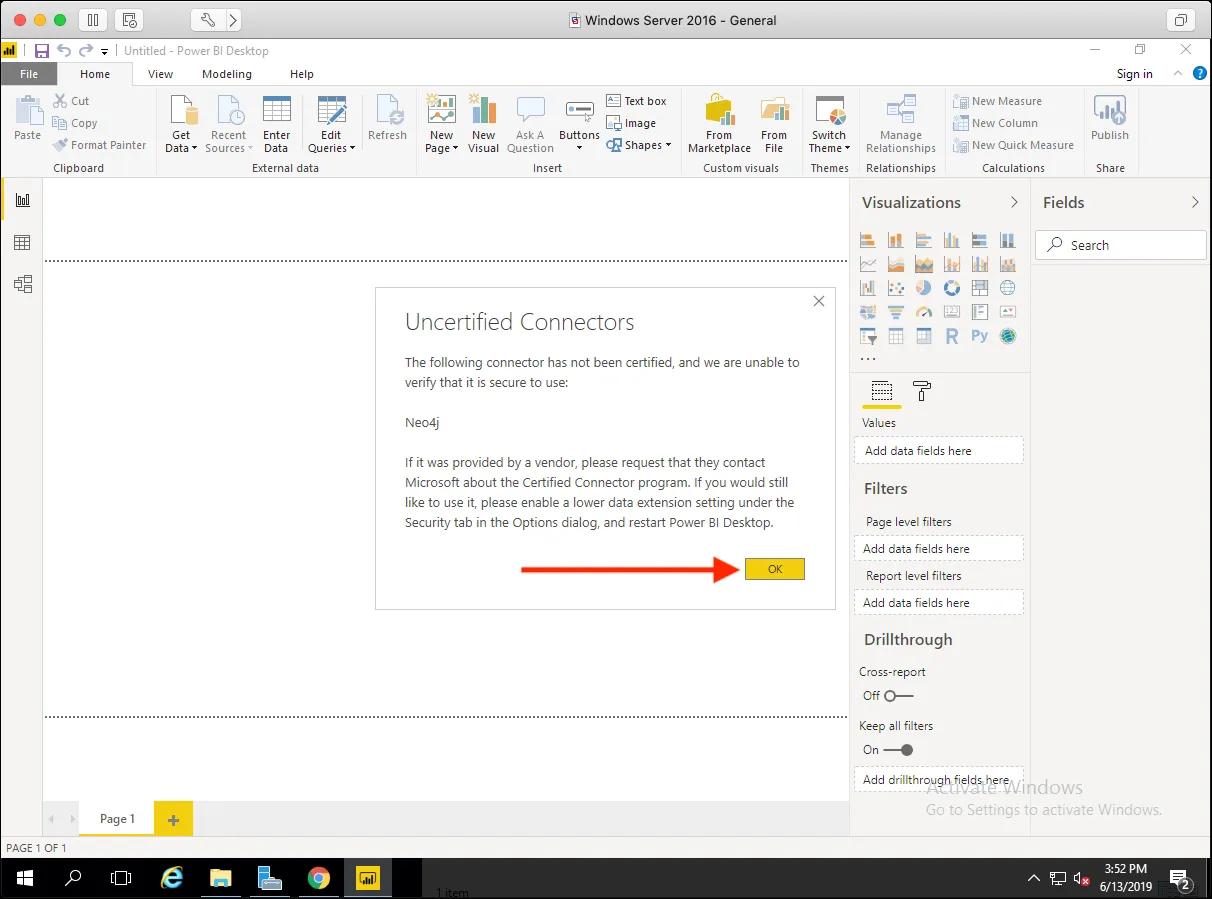Screen dimensions: 1212x899
Task: Click New Quick Measure
Action: point(1013,145)
